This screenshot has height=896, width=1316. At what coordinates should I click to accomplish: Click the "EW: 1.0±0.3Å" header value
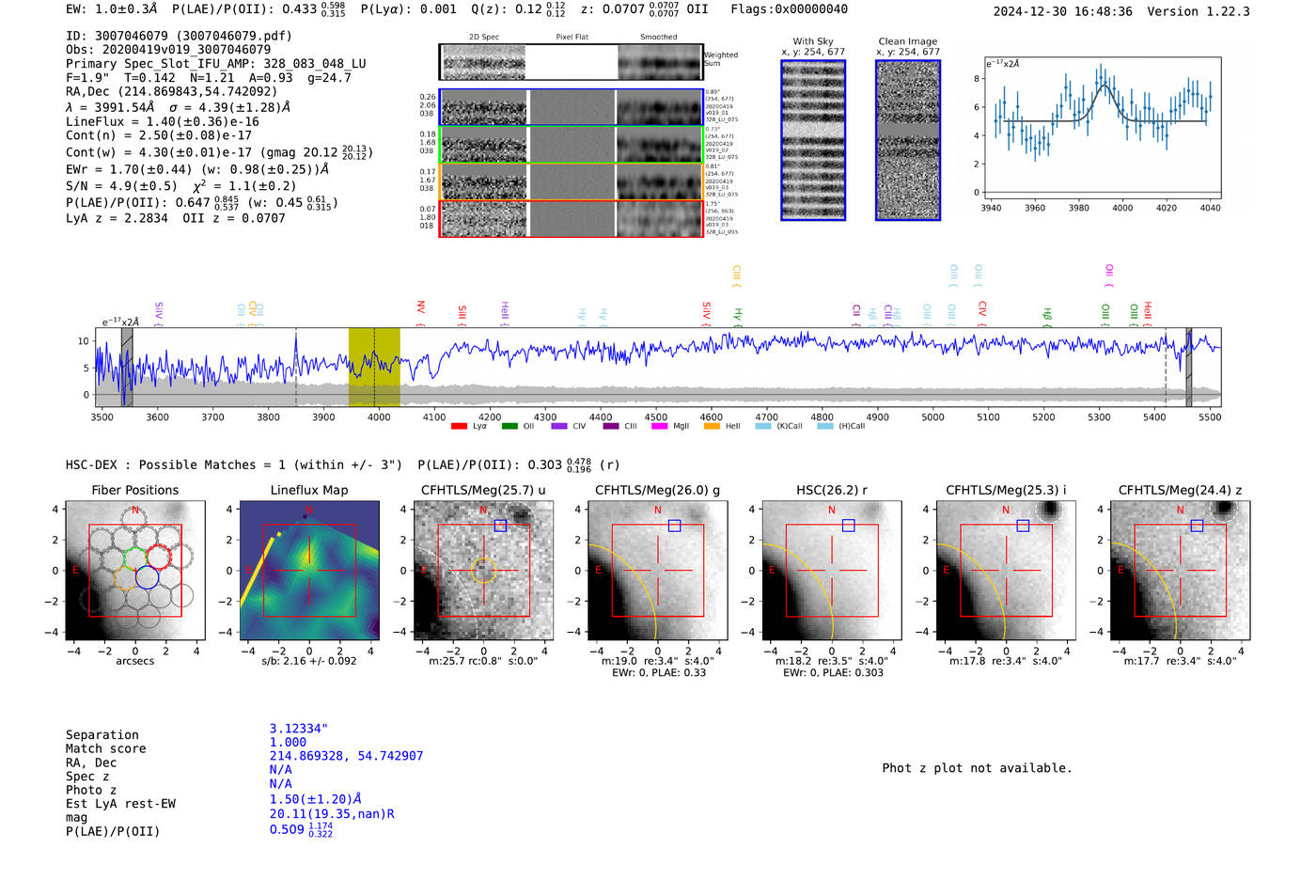tap(112, 9)
